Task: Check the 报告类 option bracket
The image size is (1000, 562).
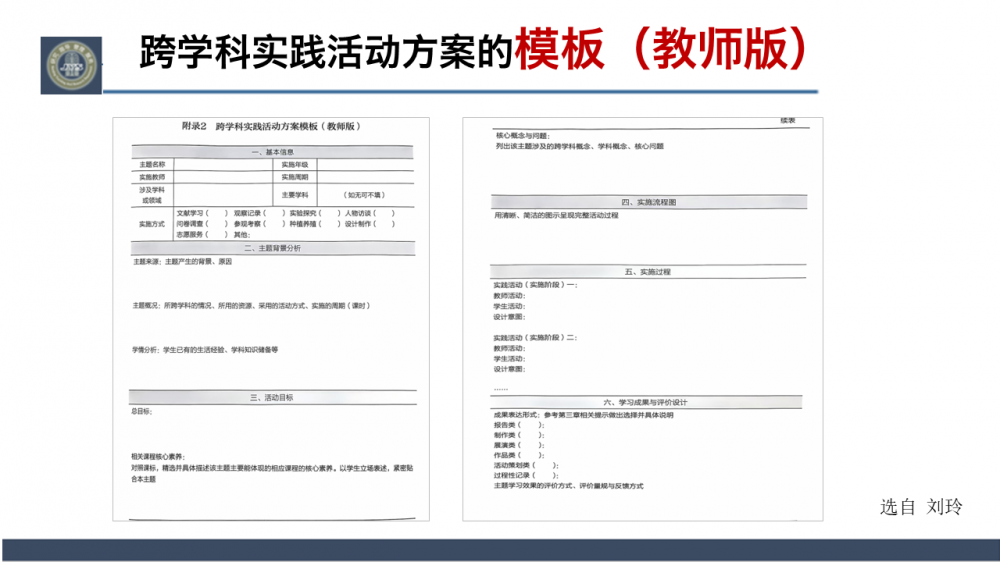Action: (x=531, y=425)
